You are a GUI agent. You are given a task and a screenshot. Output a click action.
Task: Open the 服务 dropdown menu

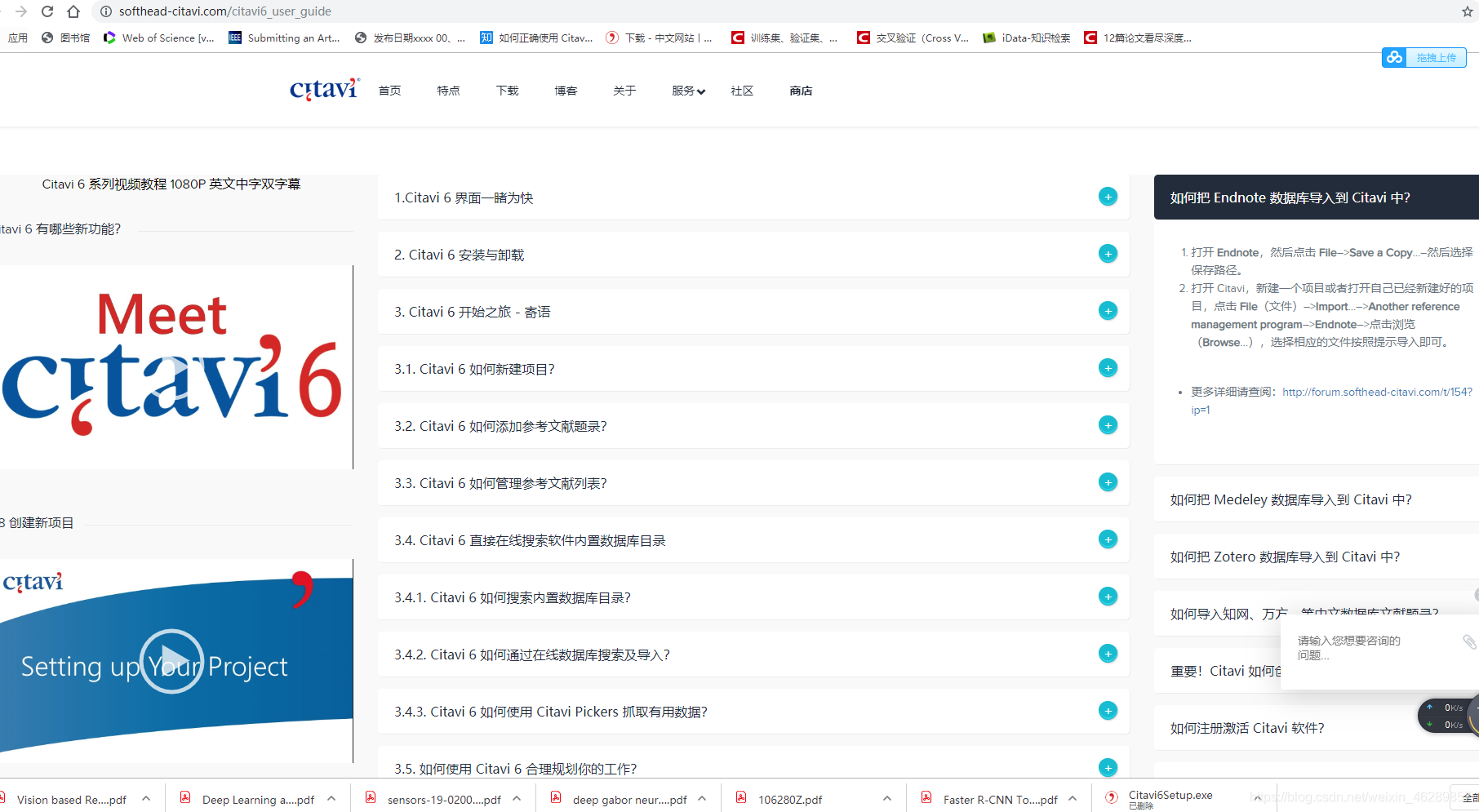tap(687, 91)
